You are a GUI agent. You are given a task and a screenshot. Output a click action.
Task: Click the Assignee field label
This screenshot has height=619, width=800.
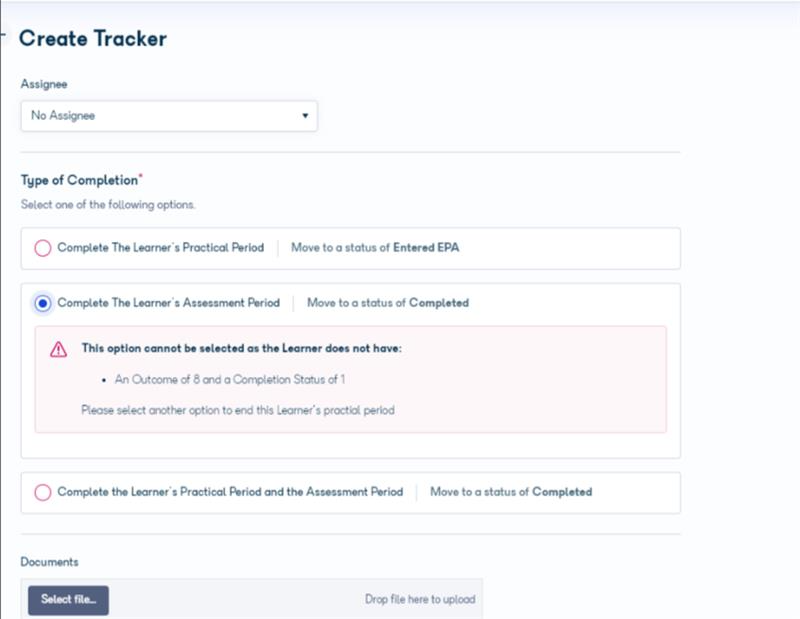pyautogui.click(x=44, y=84)
